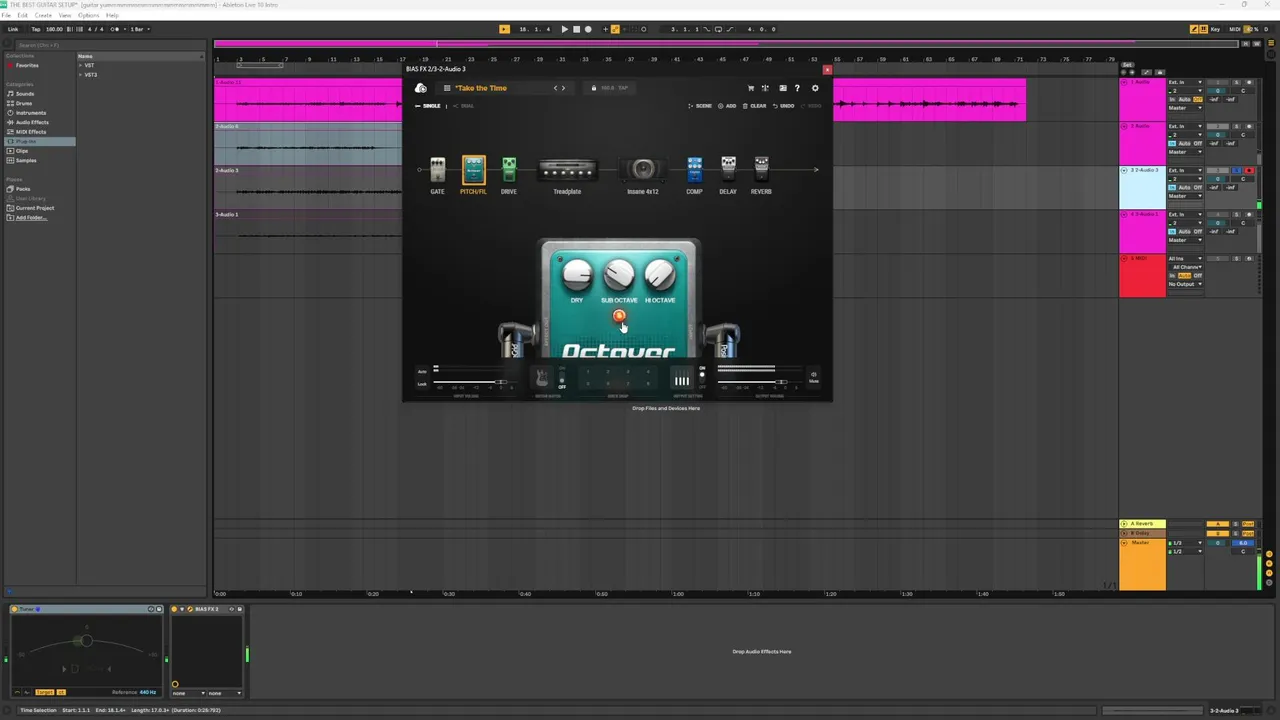Select the DELAY pedal
1280x720 pixels.
tap(728, 171)
